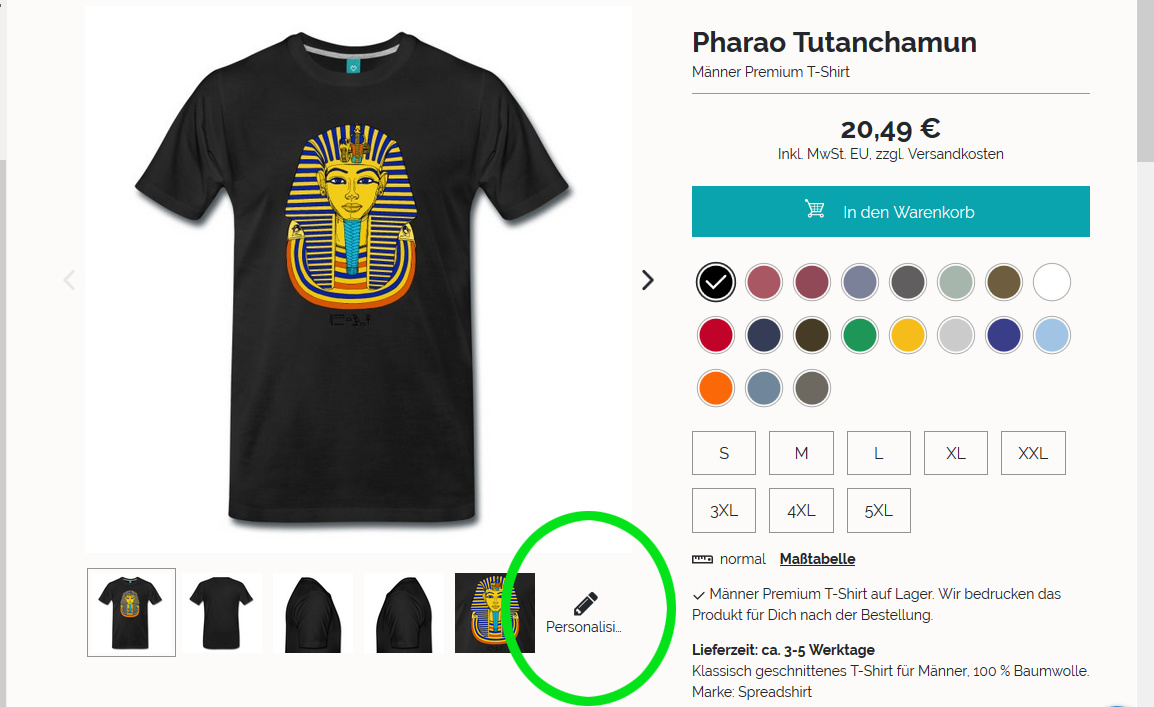Viewport: 1154px width, 707px height.
Task: Click the shopping cart icon
Action: 814,209
